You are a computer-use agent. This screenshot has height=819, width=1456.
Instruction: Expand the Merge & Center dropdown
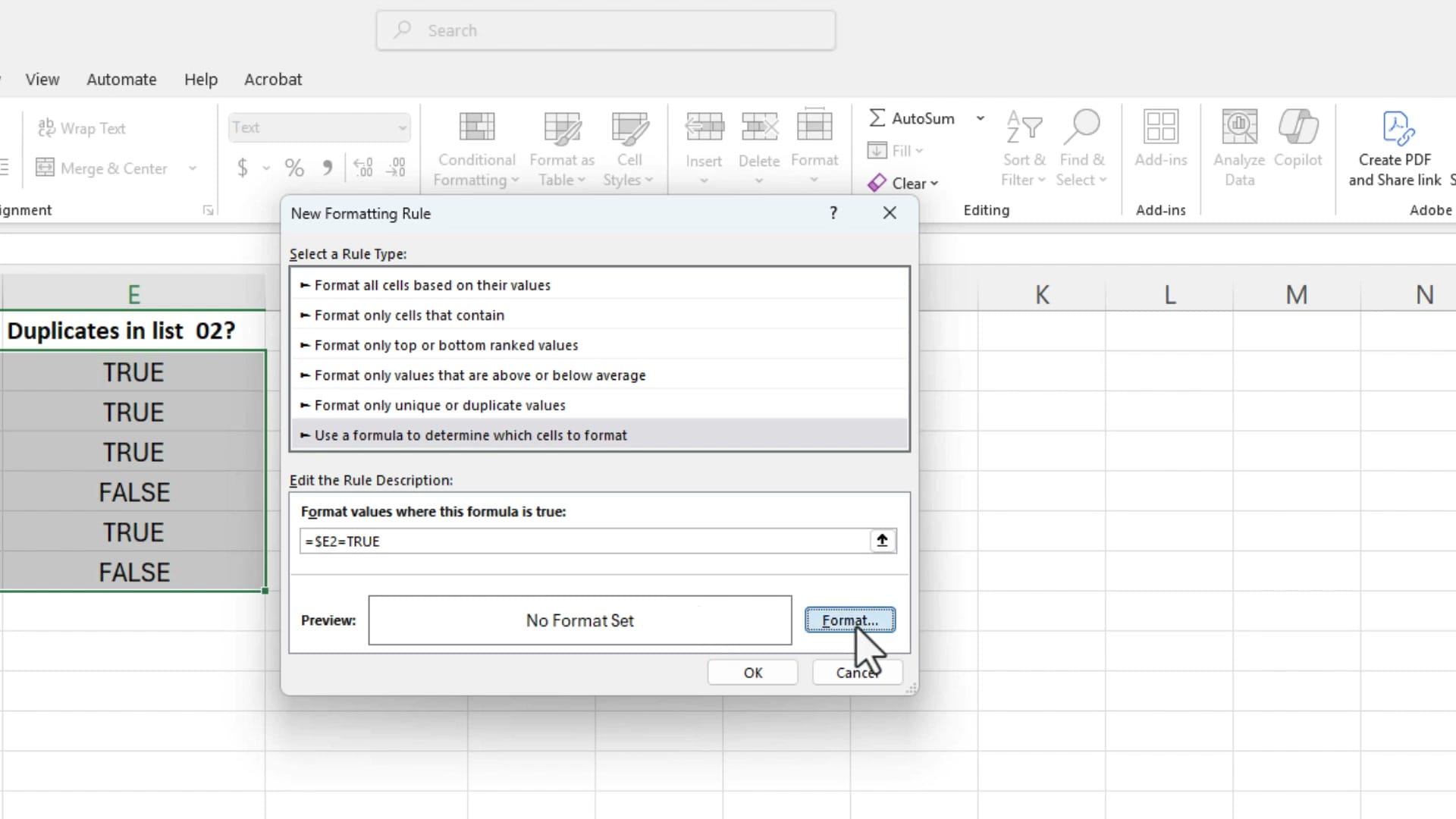(x=193, y=168)
